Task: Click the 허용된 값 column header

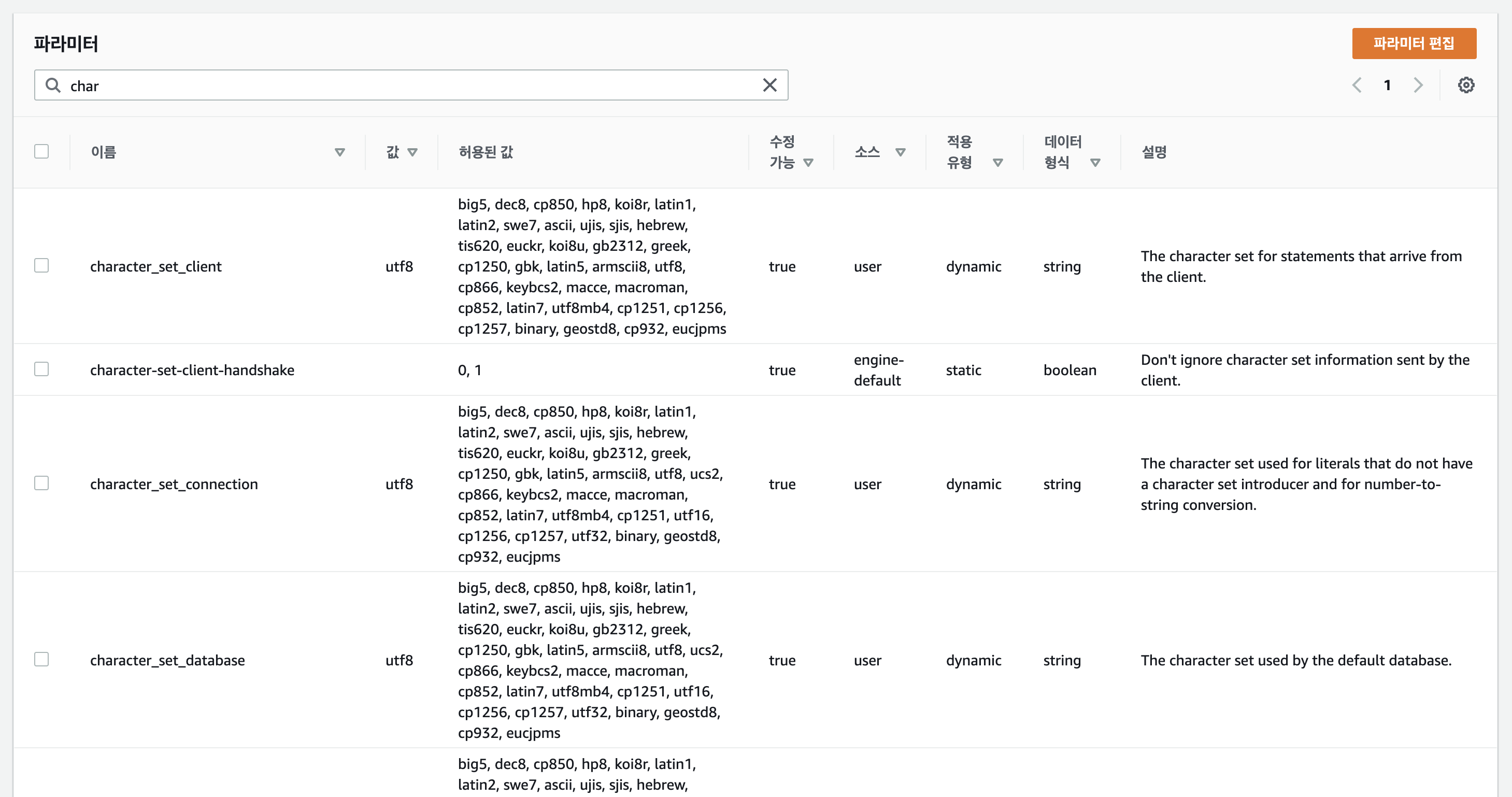Action: pyautogui.click(x=486, y=152)
